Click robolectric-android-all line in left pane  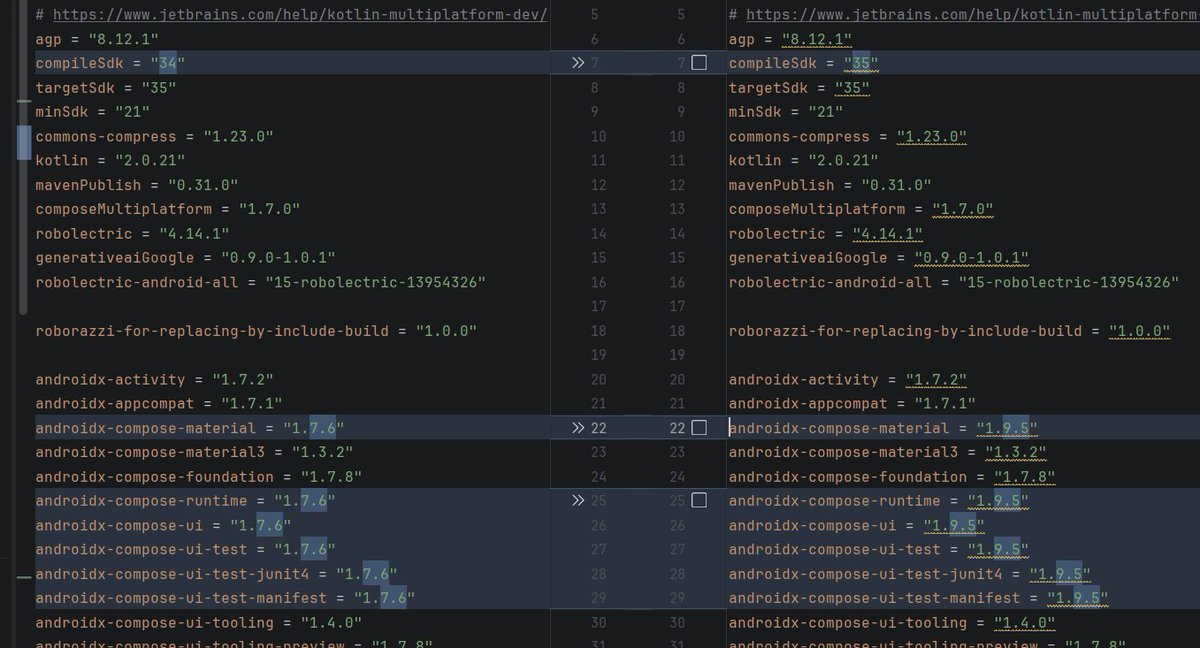point(260,282)
